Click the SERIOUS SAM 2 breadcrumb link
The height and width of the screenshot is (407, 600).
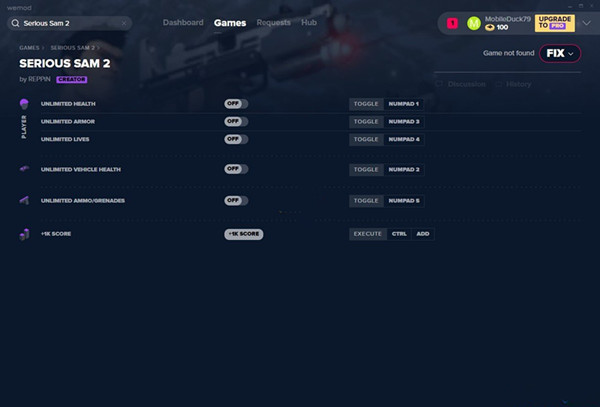[x=72, y=48]
